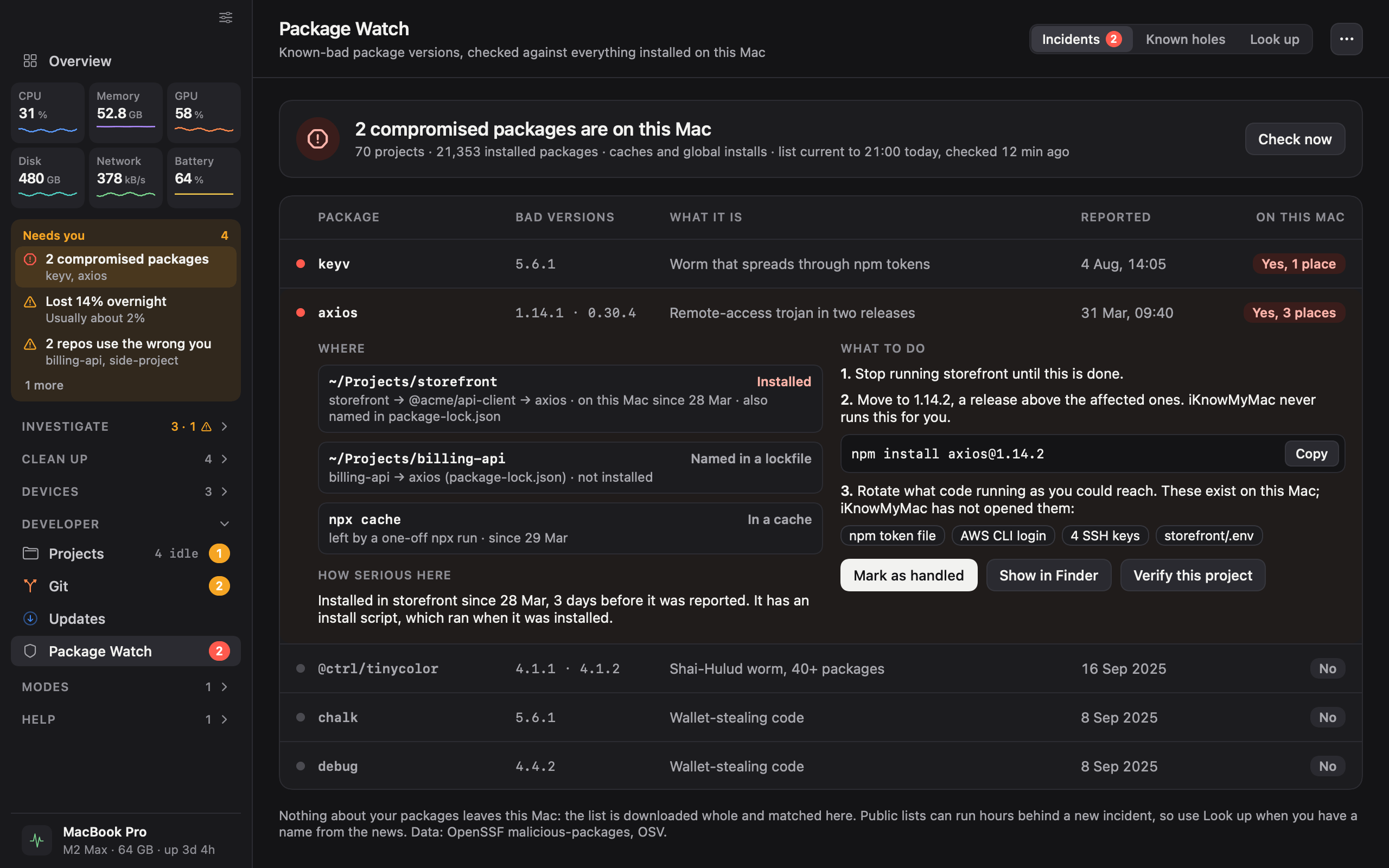This screenshot has height=868, width=1389.
Task: Click Show in Finder
Action: pyautogui.click(x=1049, y=575)
